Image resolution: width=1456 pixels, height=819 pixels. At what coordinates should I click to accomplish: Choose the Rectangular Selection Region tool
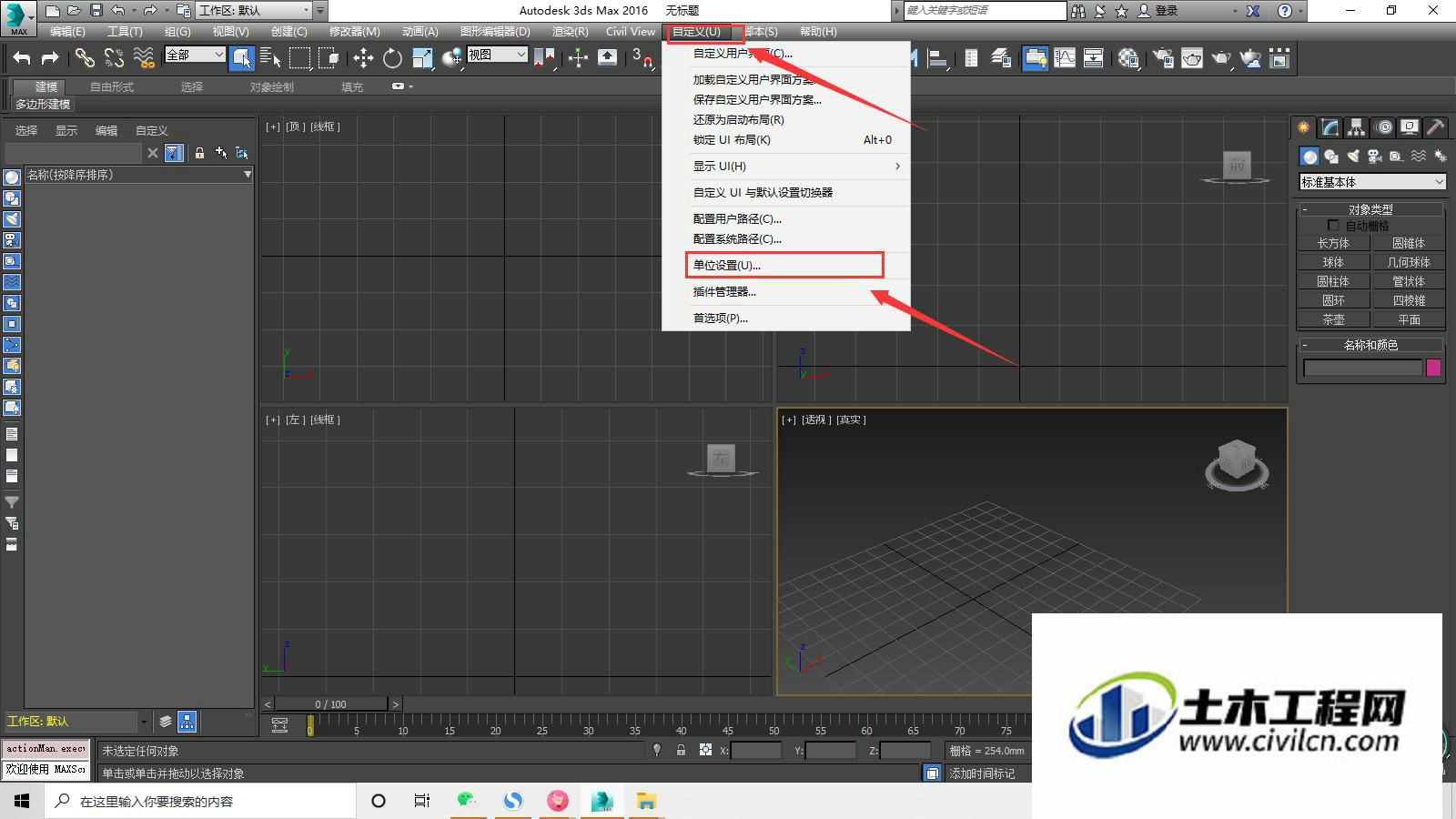[x=299, y=58]
